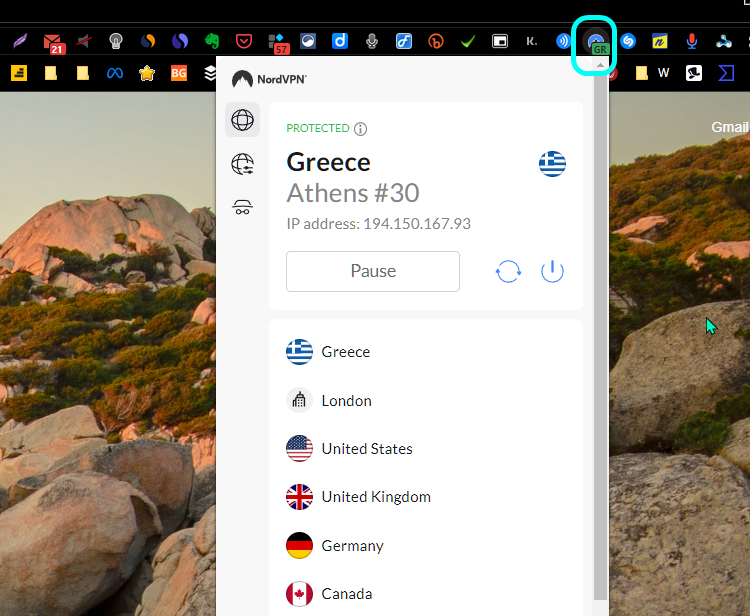Open the connected nodes share extension
Viewport: 750px width, 616px height.
point(724,41)
